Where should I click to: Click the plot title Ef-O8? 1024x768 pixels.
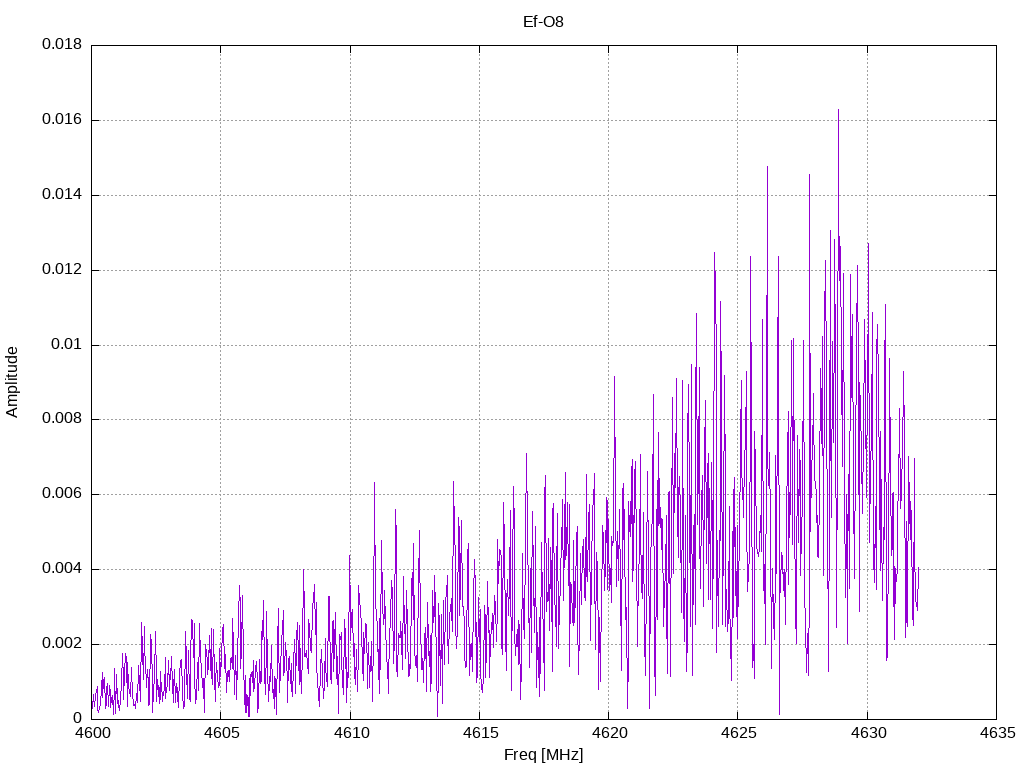[543, 22]
